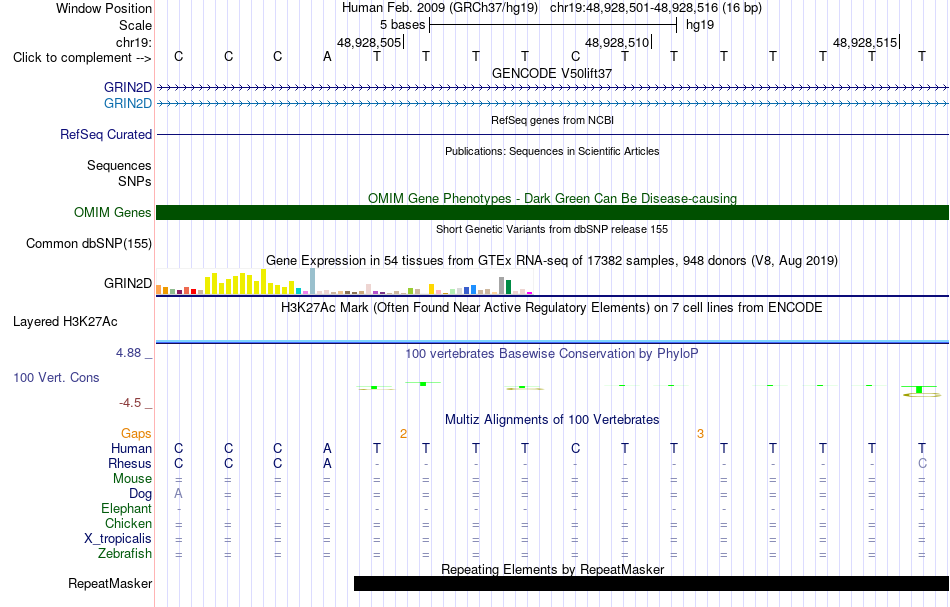Click the chr19:48,928,501-48,928,516 position text
Image resolution: width=950 pixels, height=607 pixels.
coord(656,8)
